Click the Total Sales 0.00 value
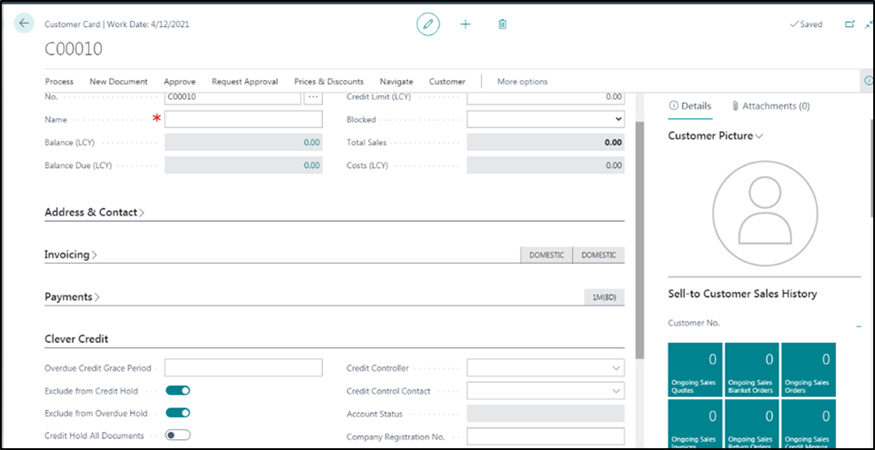 click(613, 142)
